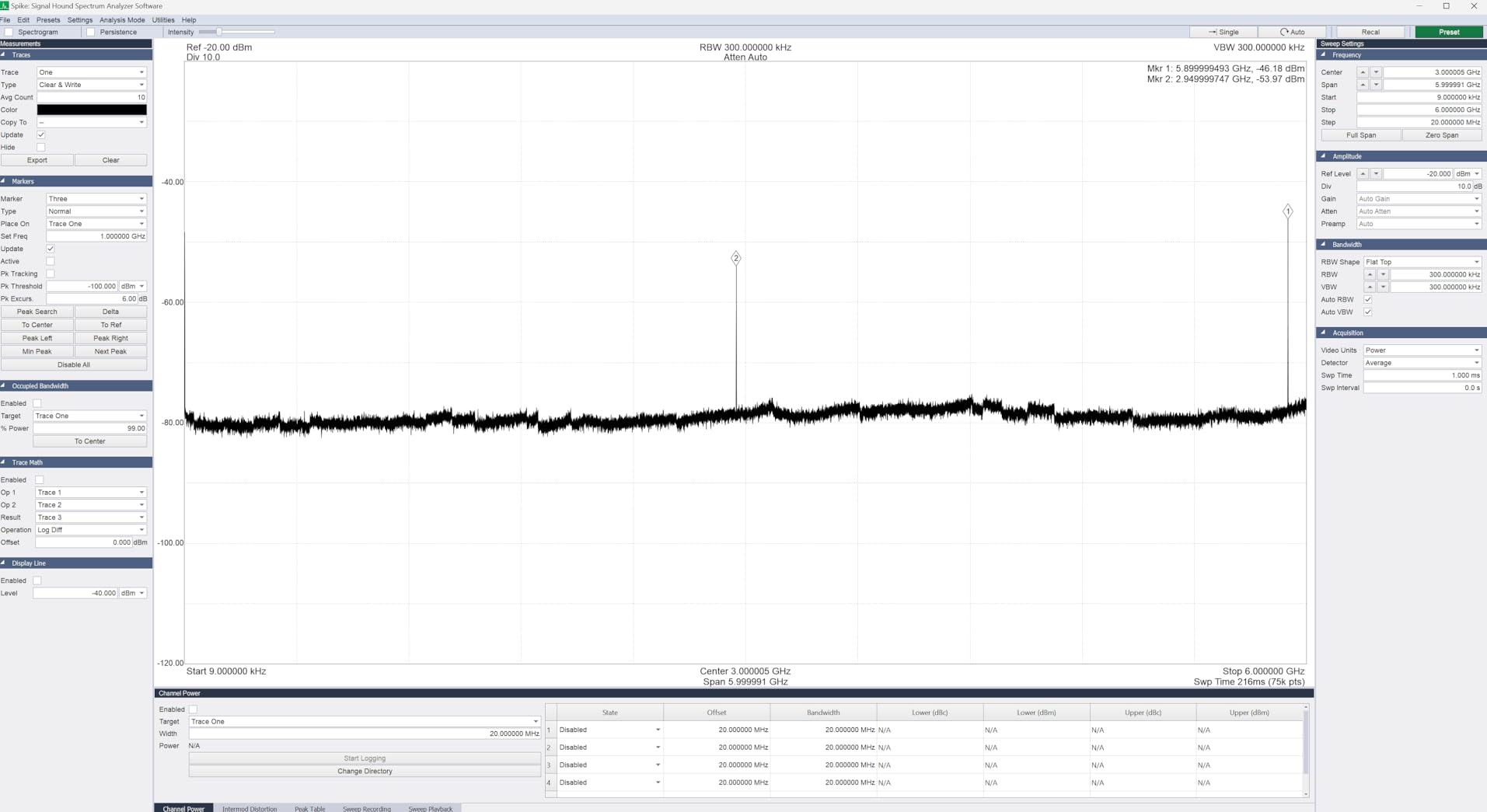Viewport: 1487px width, 812px height.
Task: Click the Intensity slider
Action: (x=236, y=32)
